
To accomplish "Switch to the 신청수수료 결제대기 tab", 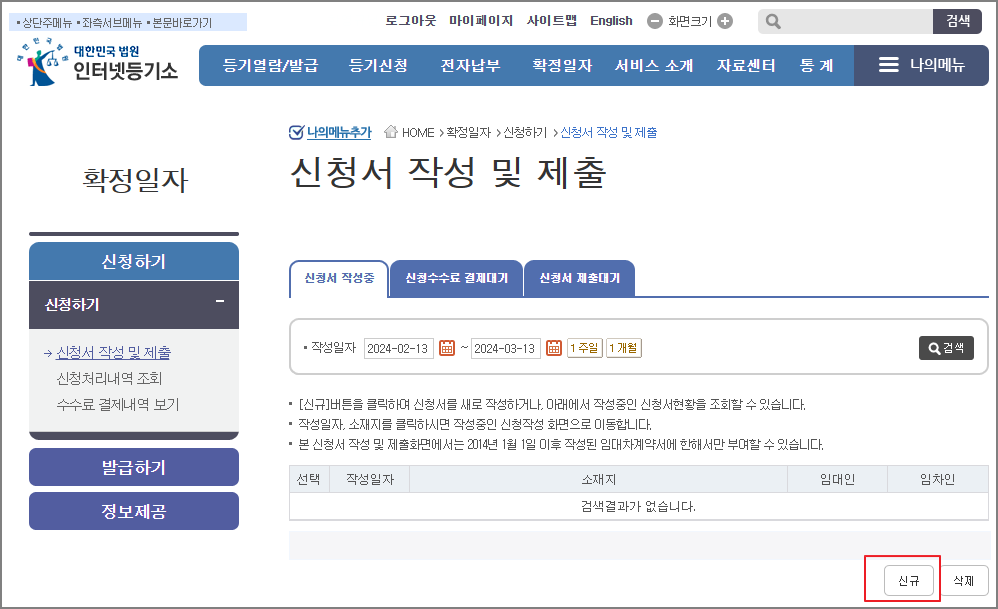I will (x=456, y=279).
